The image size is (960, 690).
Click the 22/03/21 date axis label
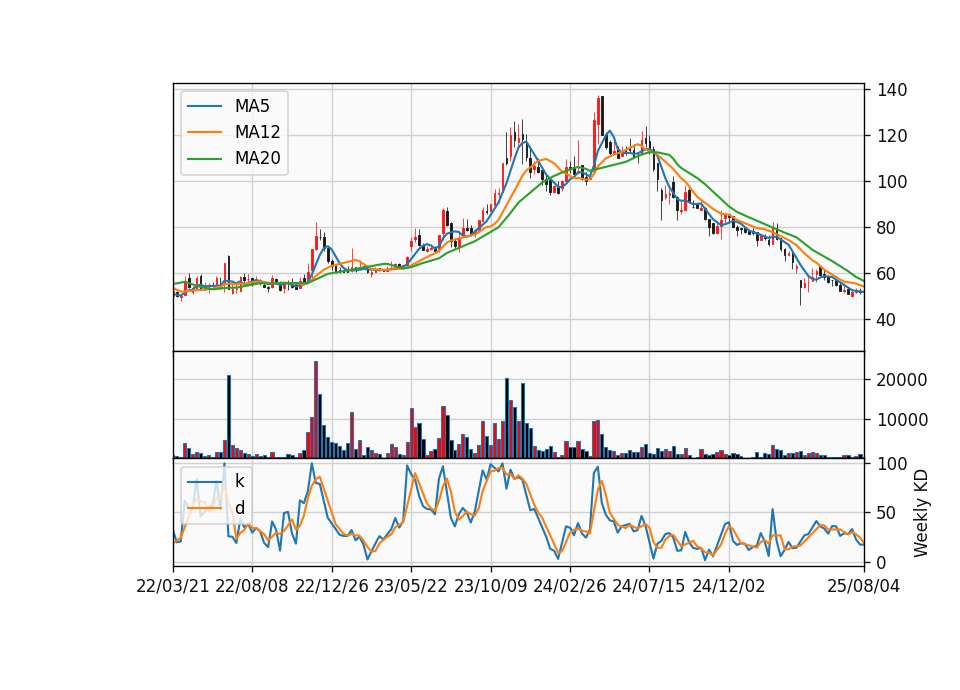[x=173, y=586]
